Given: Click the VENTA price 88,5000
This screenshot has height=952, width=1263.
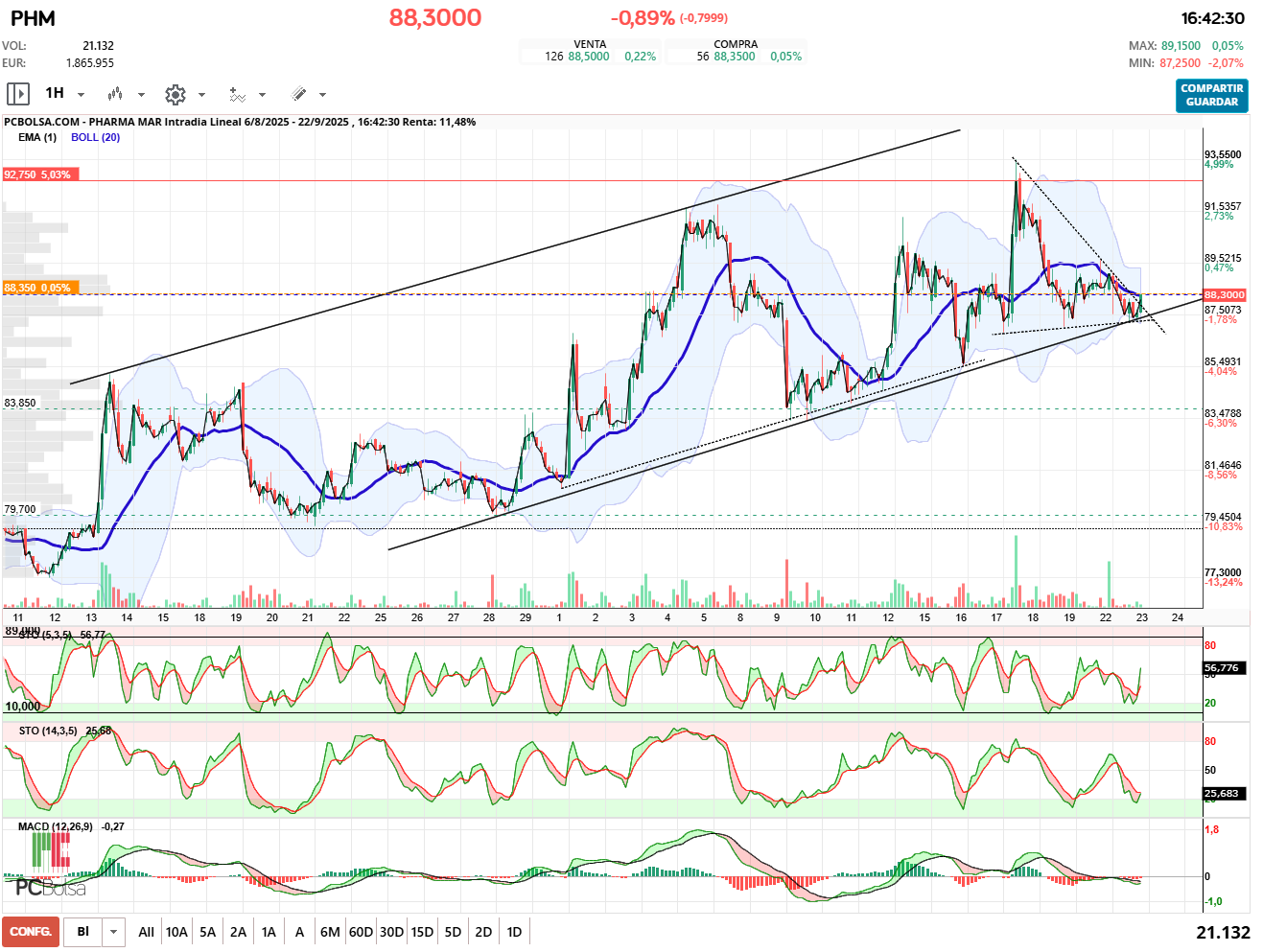Looking at the screenshot, I should pos(589,57).
